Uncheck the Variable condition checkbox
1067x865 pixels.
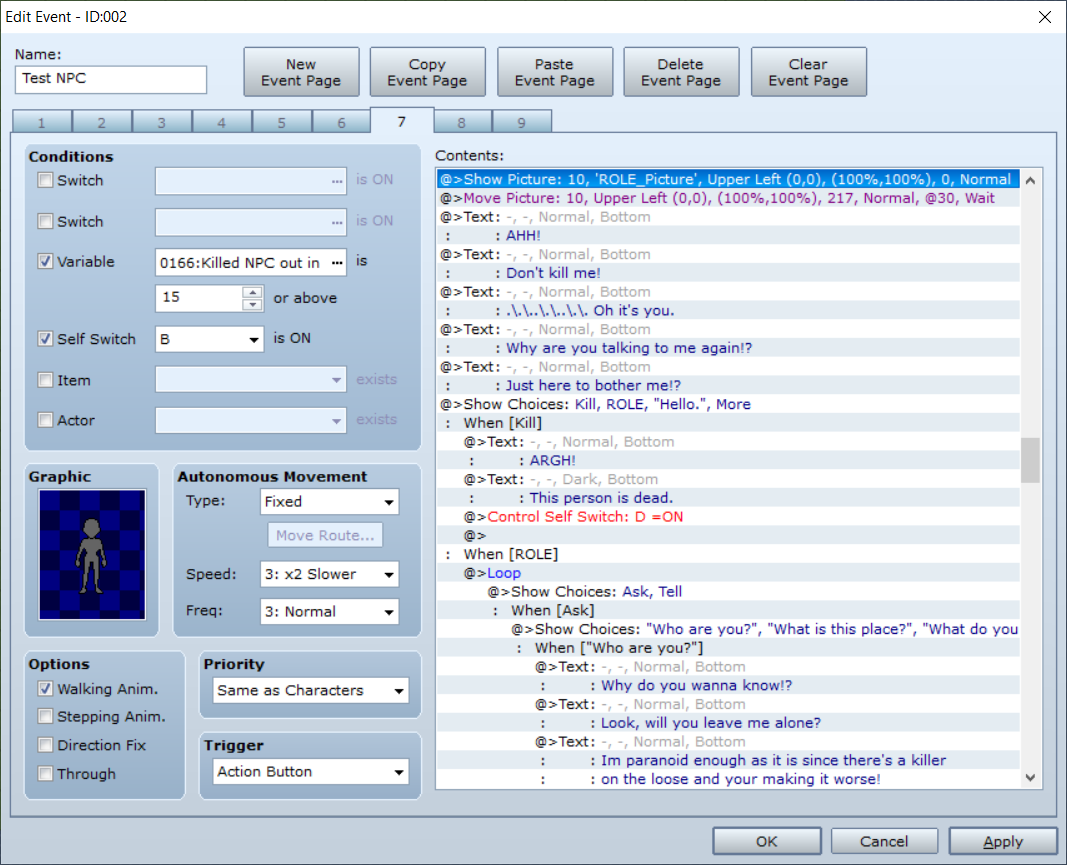coord(46,261)
